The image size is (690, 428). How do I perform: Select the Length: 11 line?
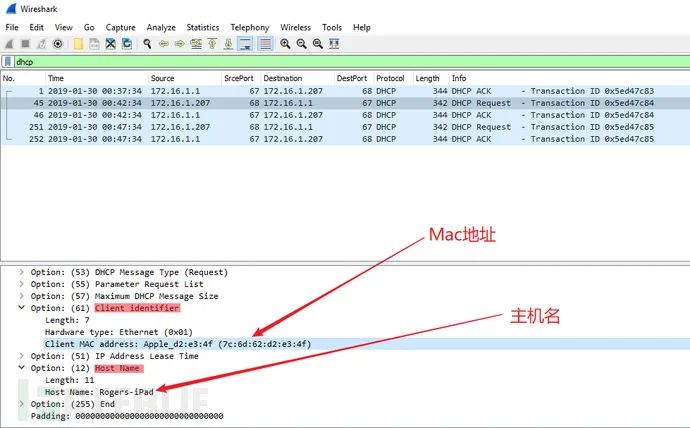click(x=70, y=380)
